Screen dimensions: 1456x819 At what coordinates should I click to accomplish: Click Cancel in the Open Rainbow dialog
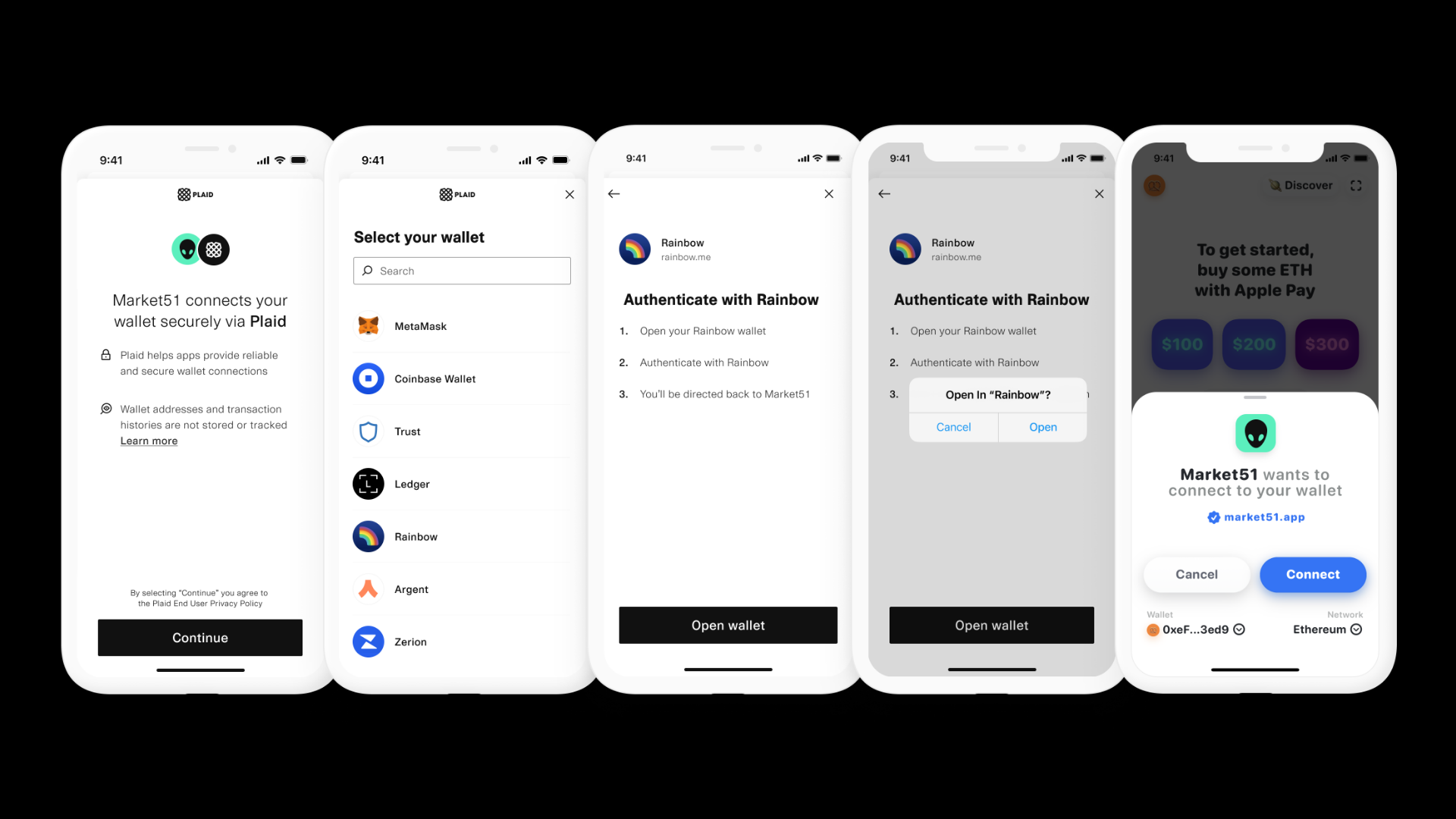(x=953, y=427)
